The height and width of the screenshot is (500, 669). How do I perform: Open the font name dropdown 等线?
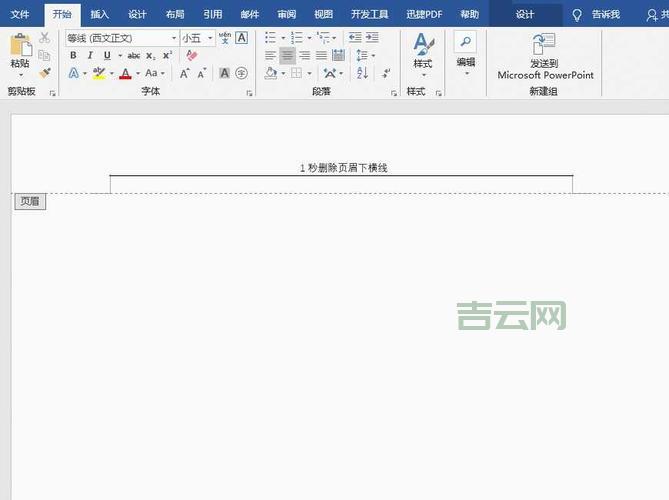(173, 38)
